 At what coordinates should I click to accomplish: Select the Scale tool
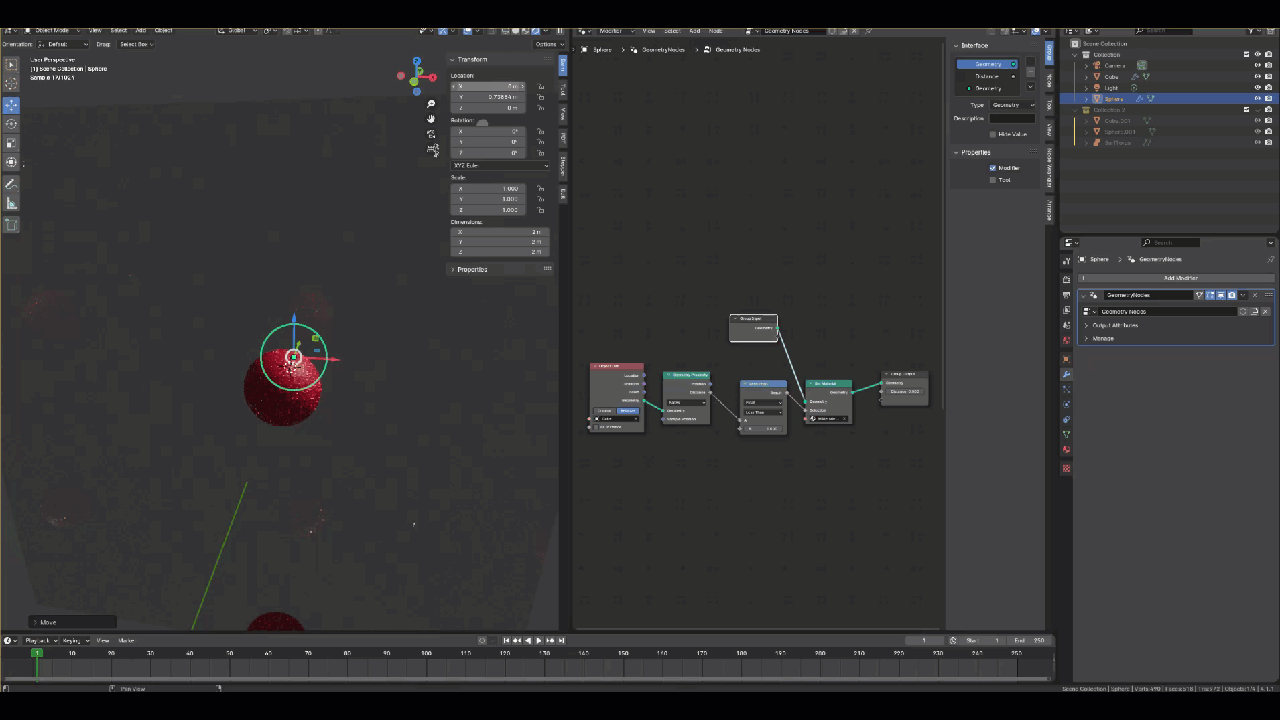11,143
